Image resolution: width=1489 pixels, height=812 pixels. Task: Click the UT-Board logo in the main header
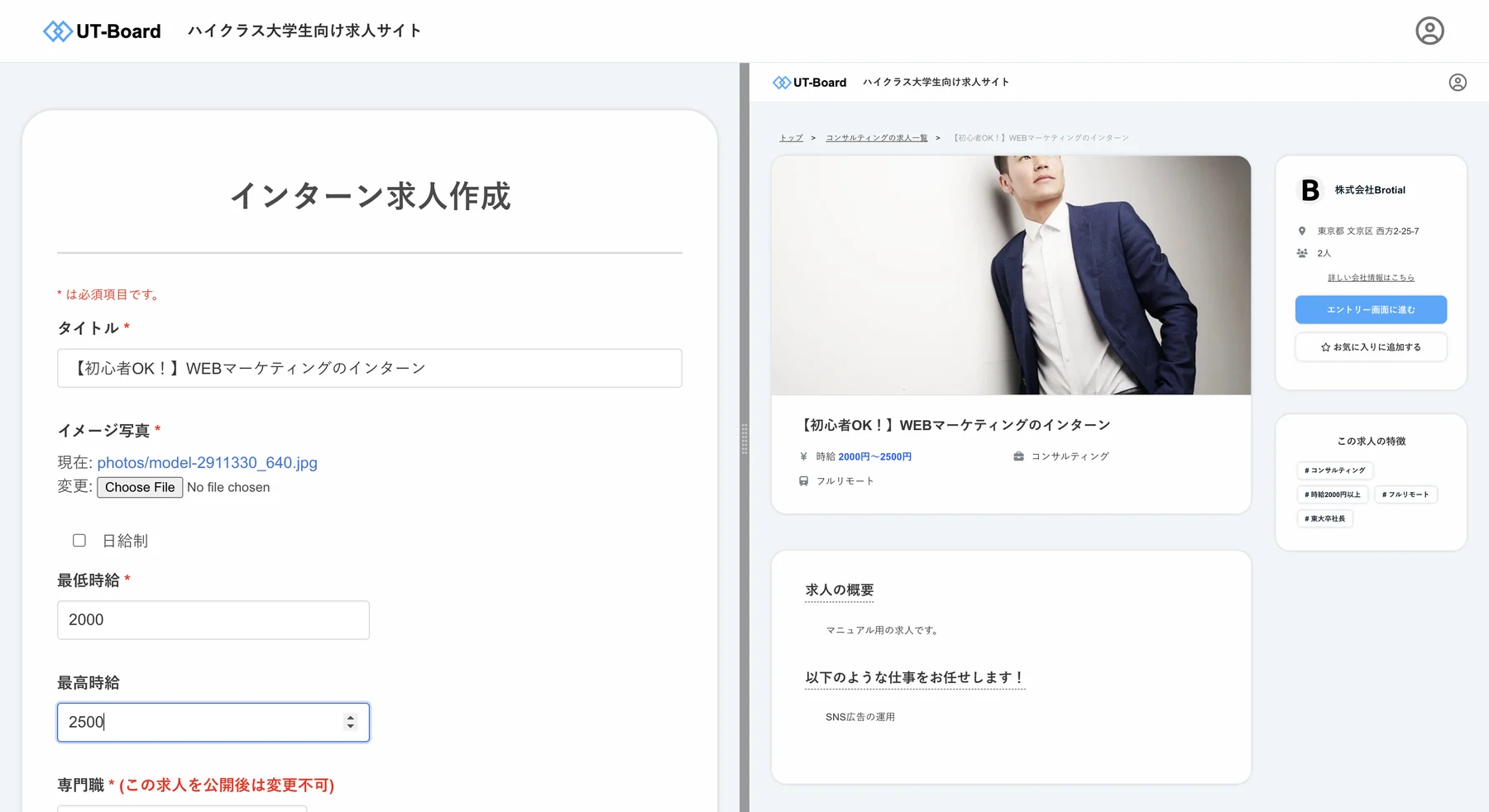tap(102, 31)
